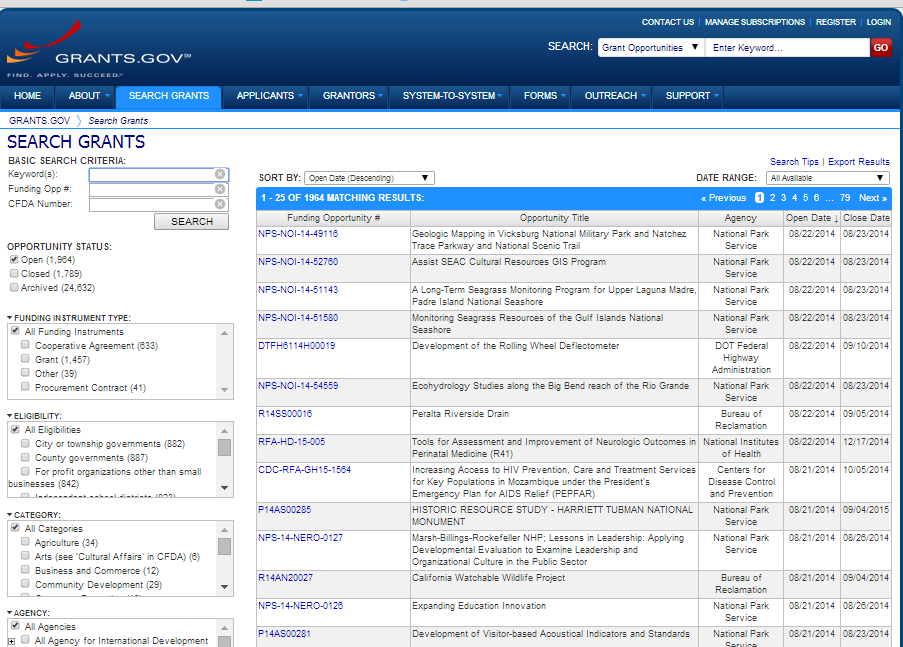Select the Search Grants tab

click(x=169, y=96)
